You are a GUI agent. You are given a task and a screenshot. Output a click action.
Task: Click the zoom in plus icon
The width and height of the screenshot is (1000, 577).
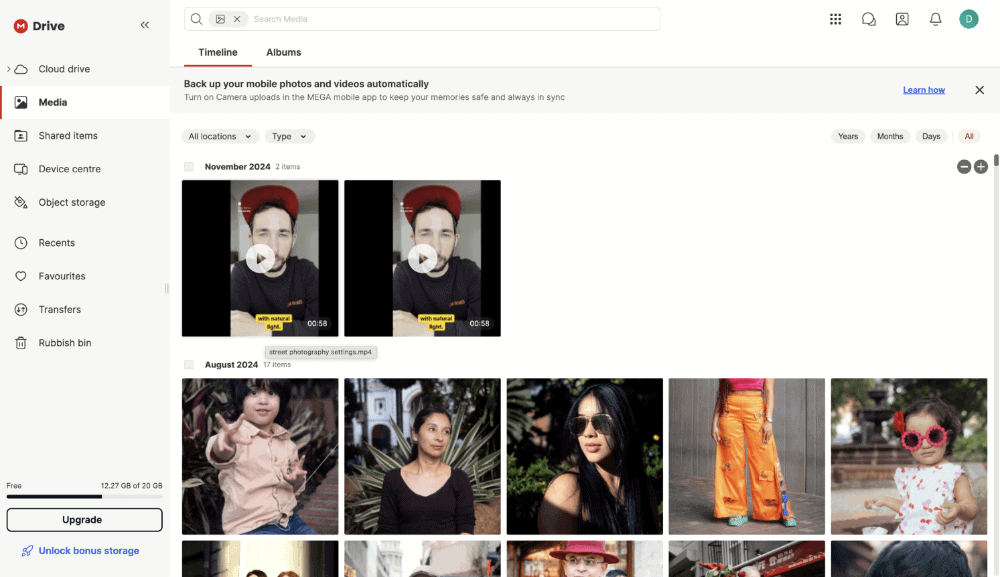coord(981,167)
